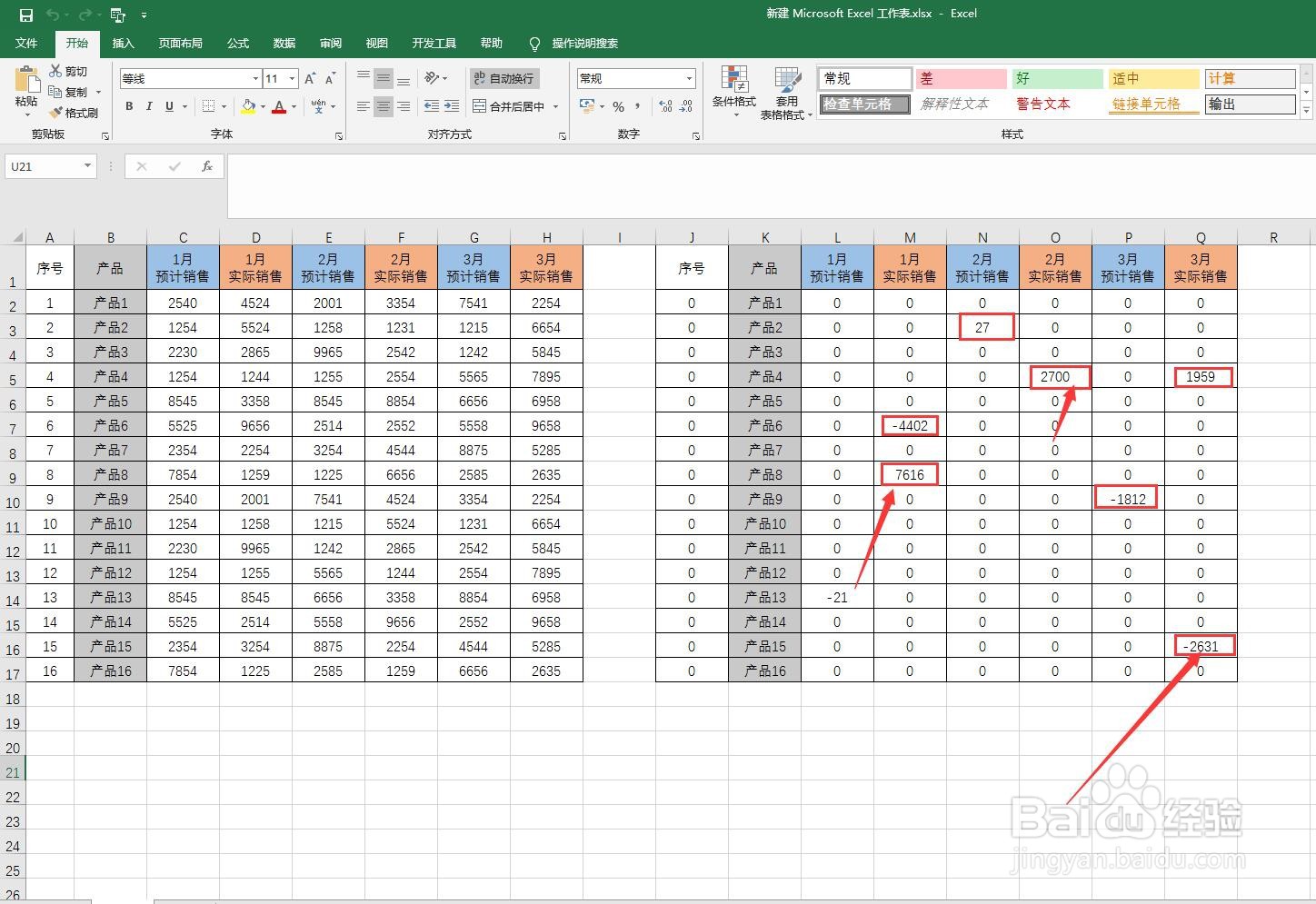The image size is (1316, 904).
Task: Decrease indent in alignment group
Action: pyautogui.click(x=432, y=106)
